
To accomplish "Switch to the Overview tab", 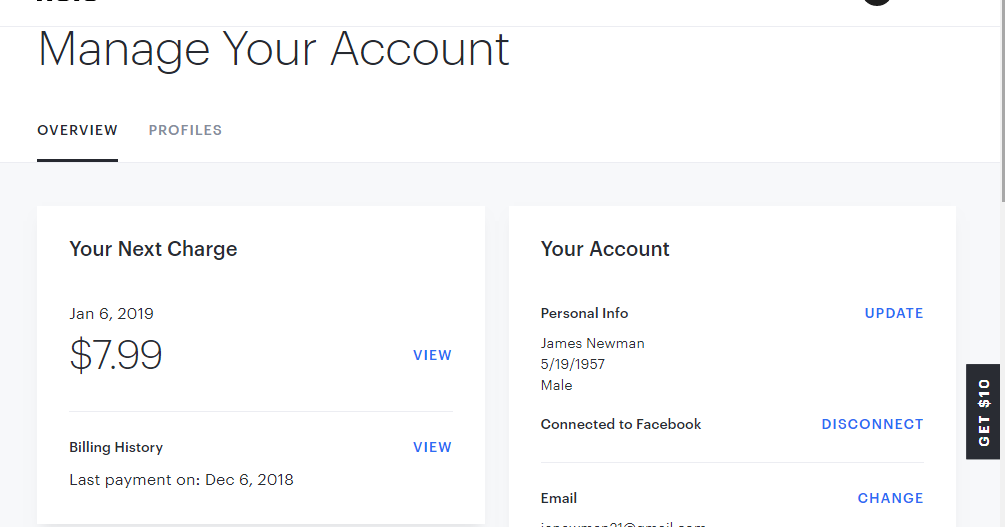I will point(77,130).
